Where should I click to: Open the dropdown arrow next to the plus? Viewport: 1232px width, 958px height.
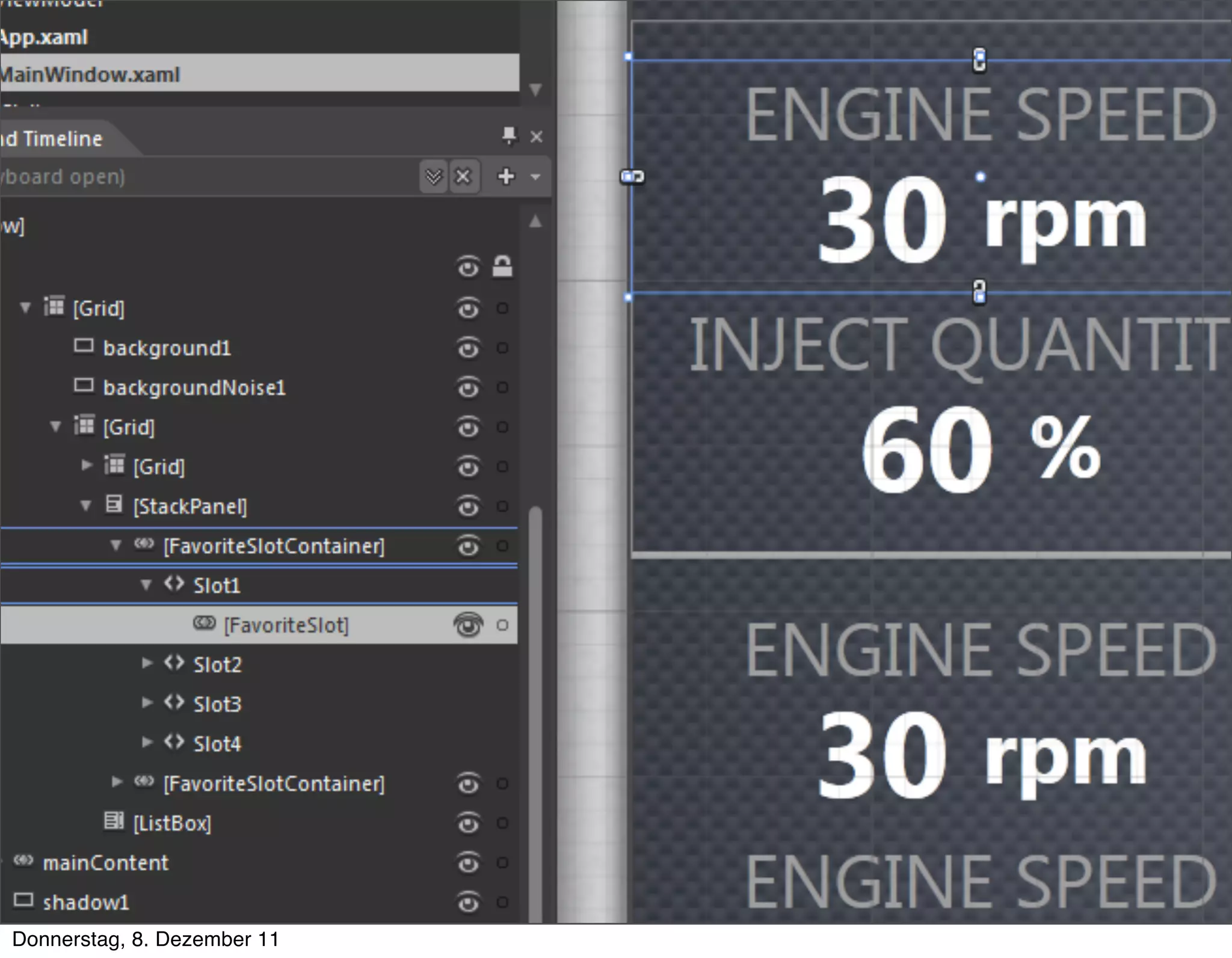pyautogui.click(x=535, y=177)
